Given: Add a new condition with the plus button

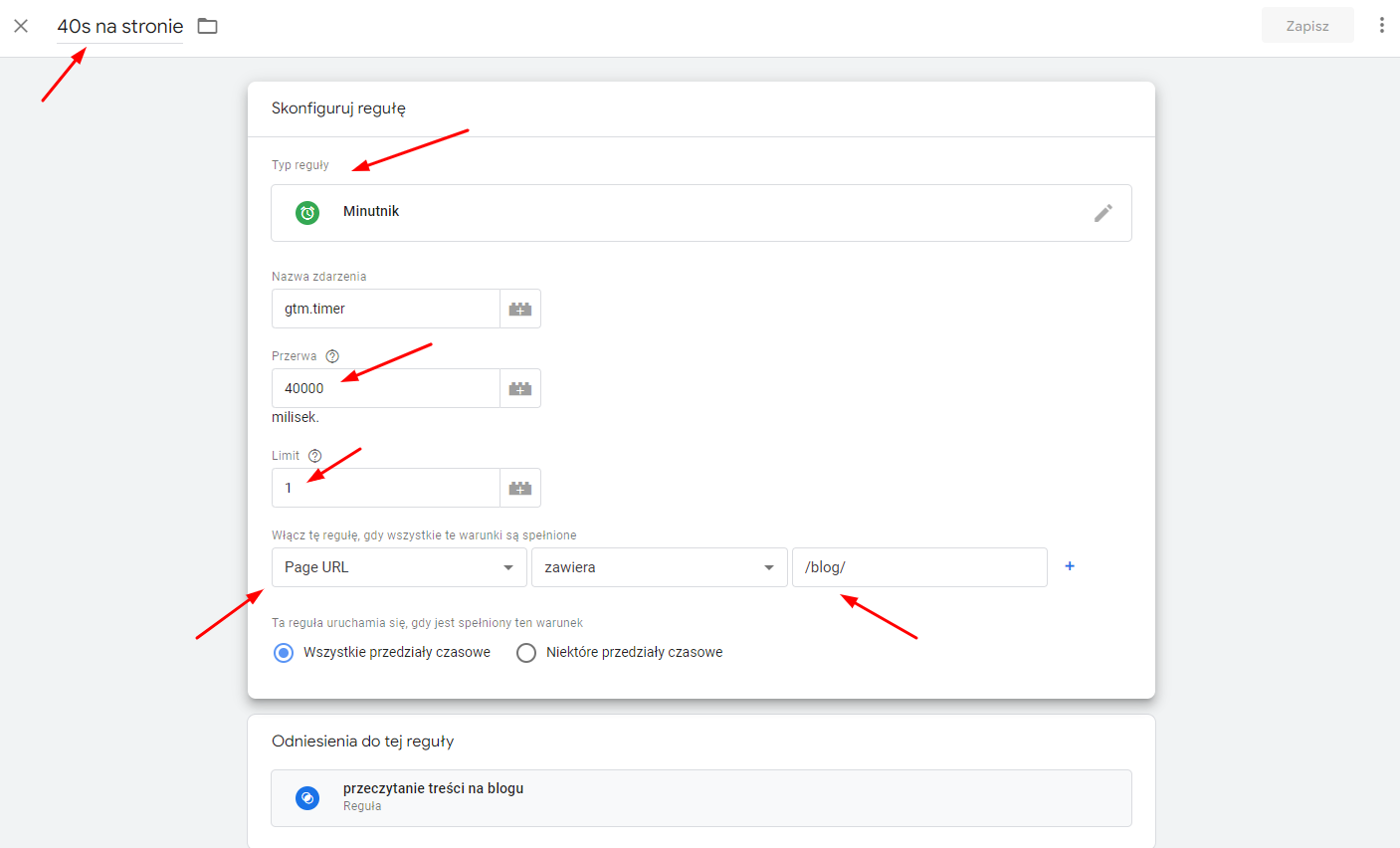Looking at the screenshot, I should pyautogui.click(x=1069, y=565).
